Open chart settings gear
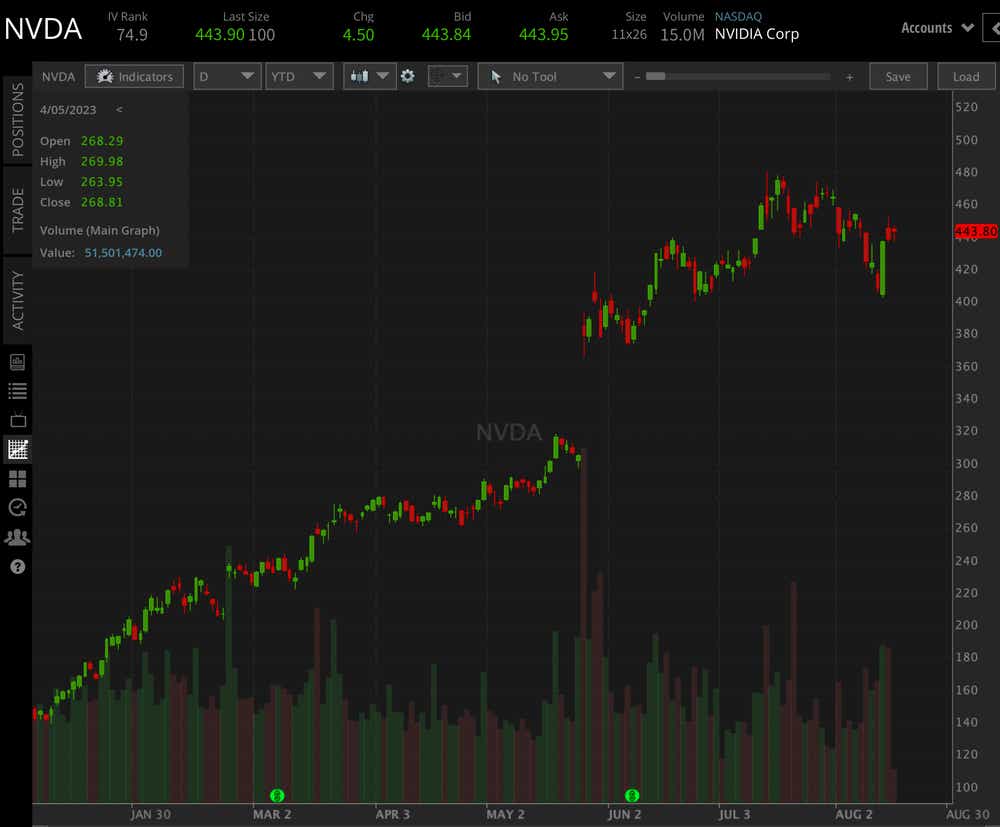This screenshot has height=827, width=1000. 408,77
